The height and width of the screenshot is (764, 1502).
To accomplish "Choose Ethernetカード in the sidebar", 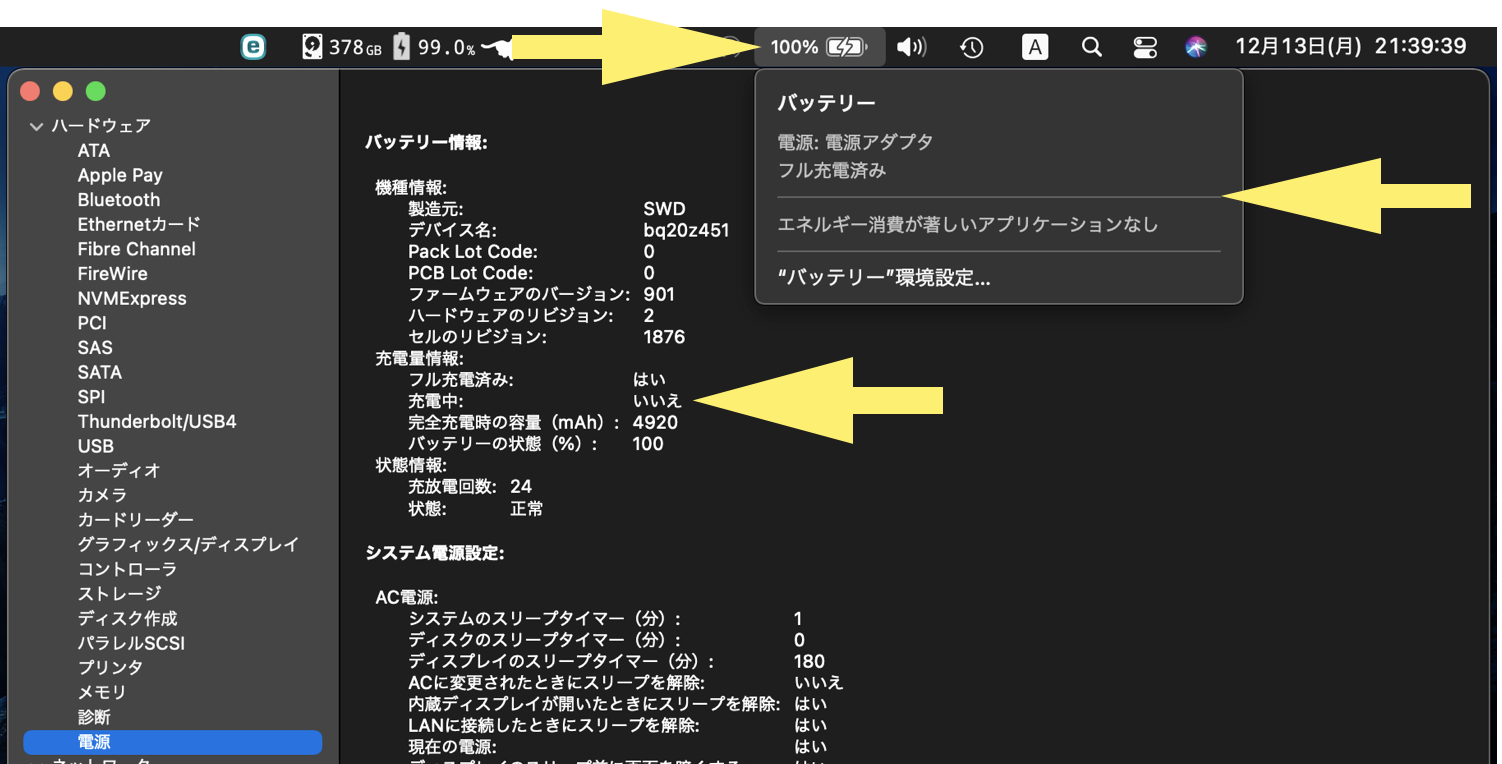I will click(x=139, y=225).
